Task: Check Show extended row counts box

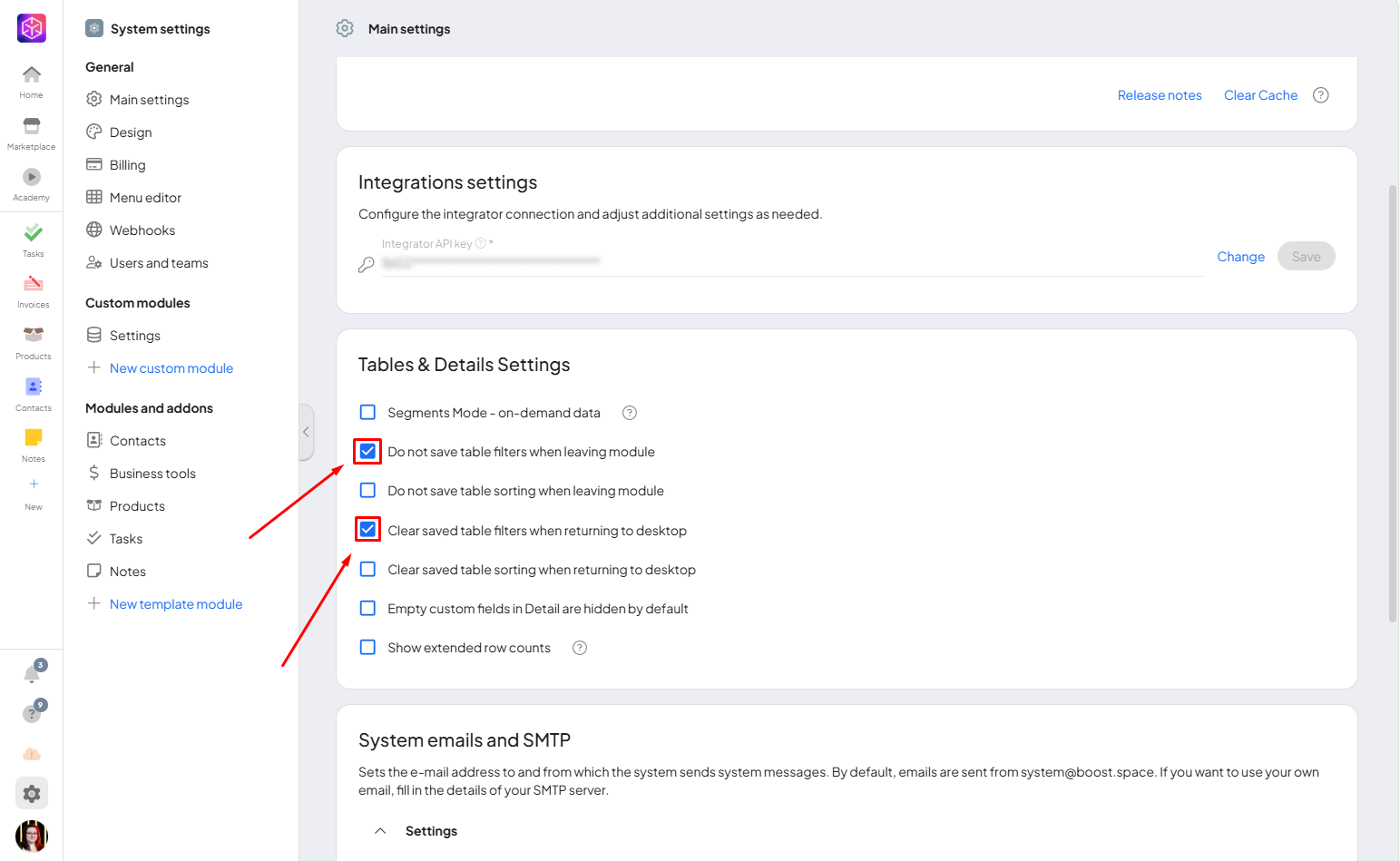Action: [x=367, y=648]
